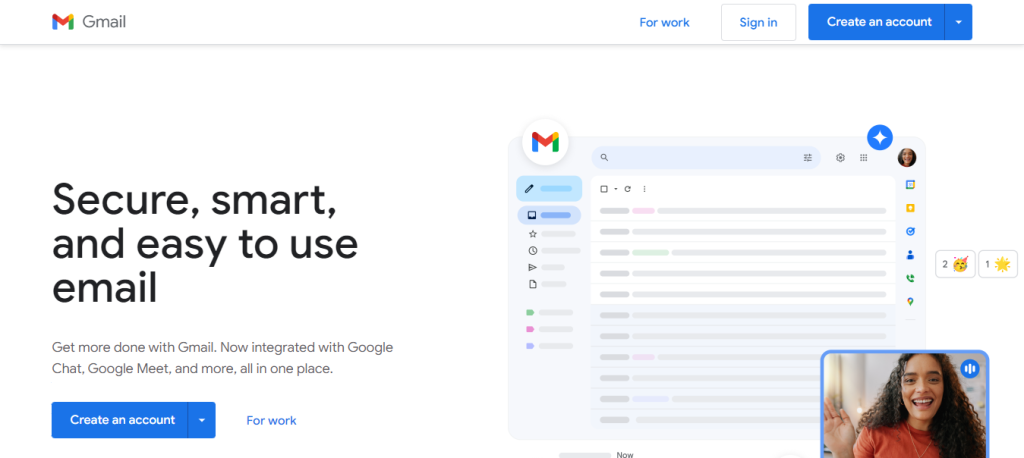Select the drafts page icon in the sidebar
Image resolution: width=1024 pixels, height=458 pixels.
532,284
